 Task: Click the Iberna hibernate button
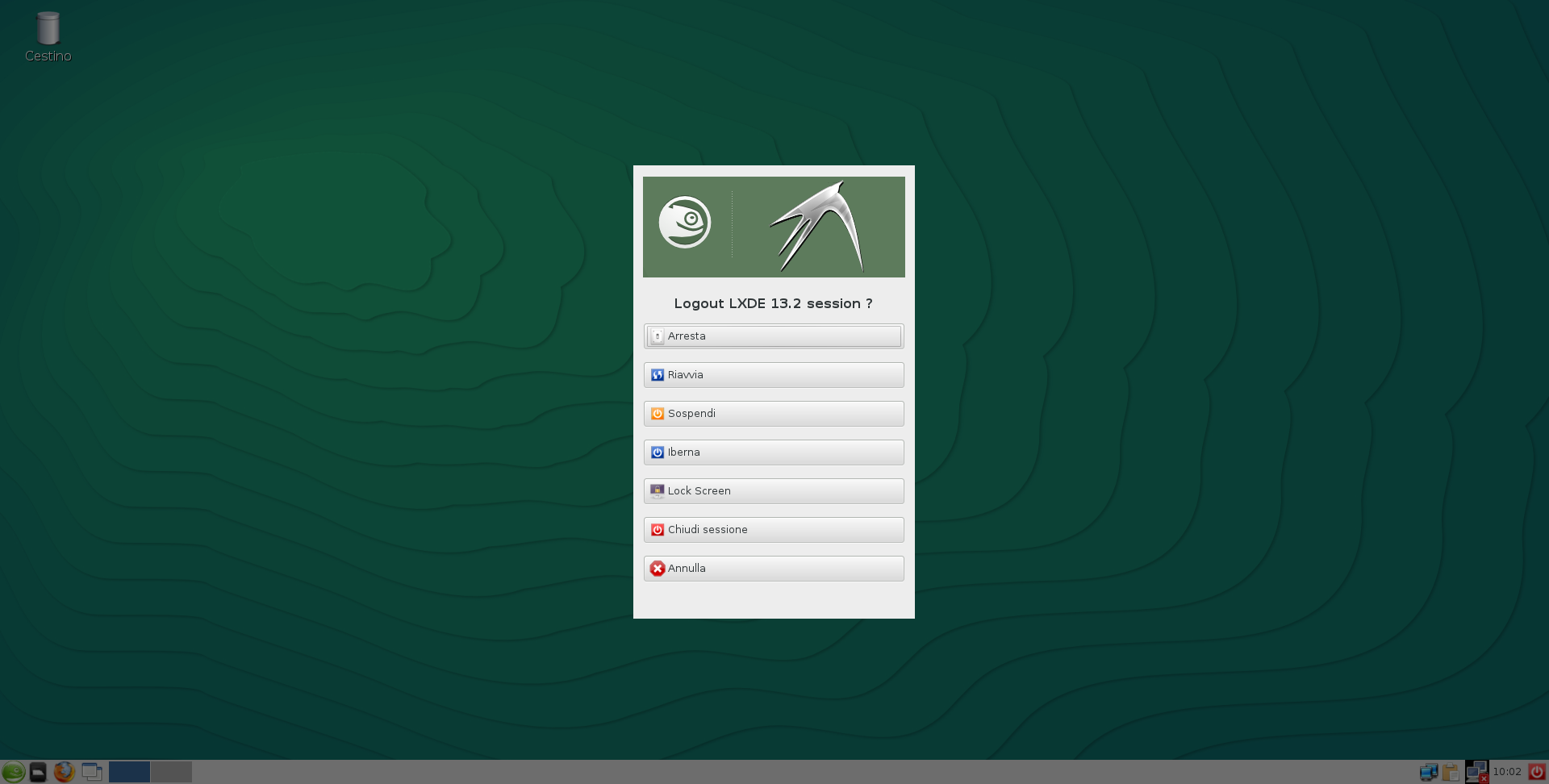tap(774, 452)
